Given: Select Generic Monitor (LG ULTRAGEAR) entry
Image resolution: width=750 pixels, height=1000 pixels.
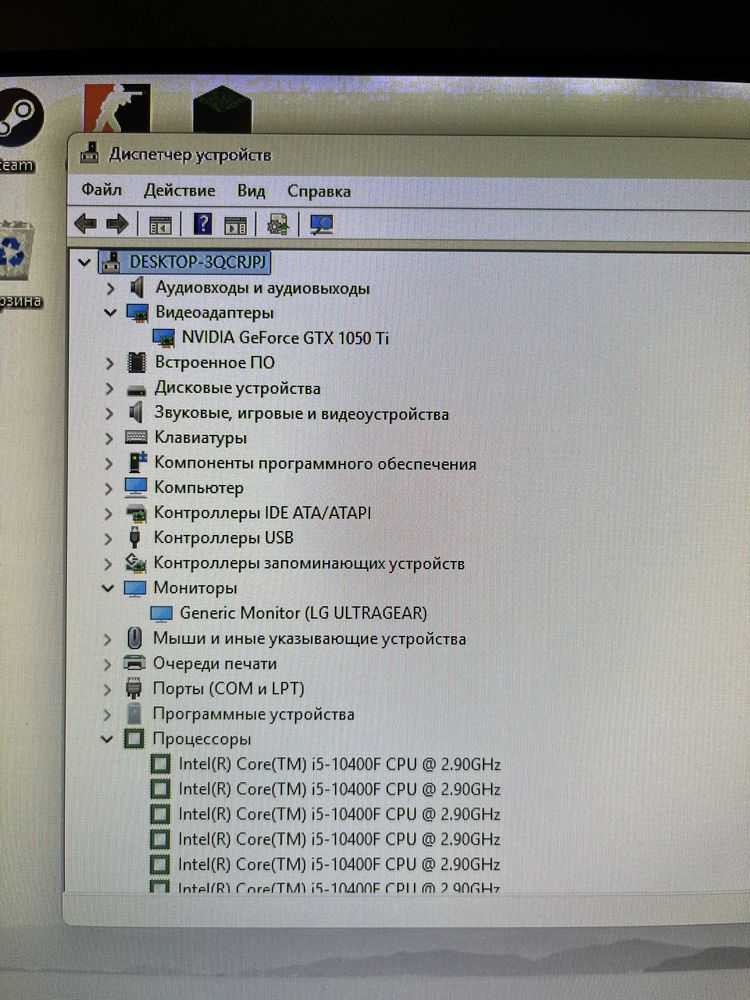Looking at the screenshot, I should (303, 613).
